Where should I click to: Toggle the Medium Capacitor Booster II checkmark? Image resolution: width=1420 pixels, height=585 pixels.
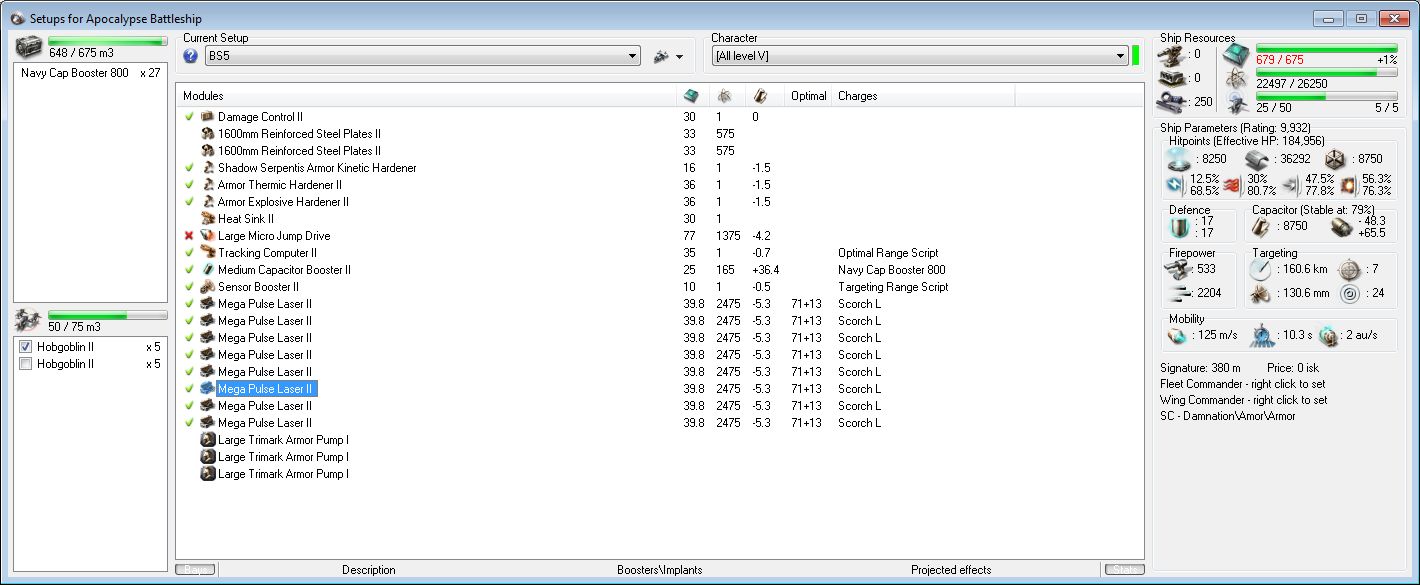[189, 270]
